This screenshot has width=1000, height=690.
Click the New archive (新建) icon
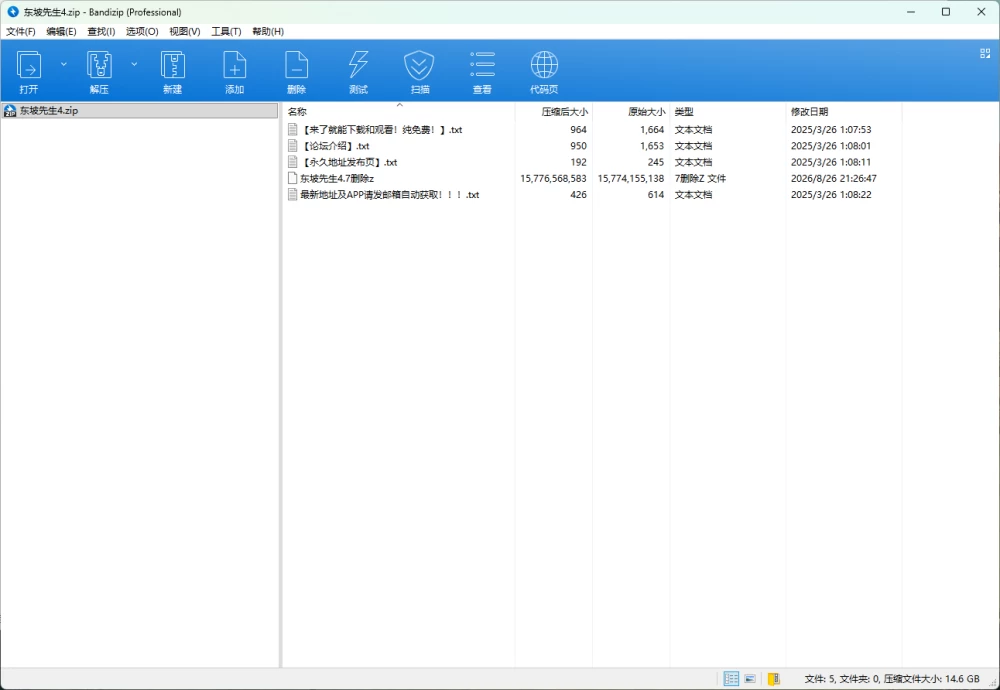[x=172, y=66]
